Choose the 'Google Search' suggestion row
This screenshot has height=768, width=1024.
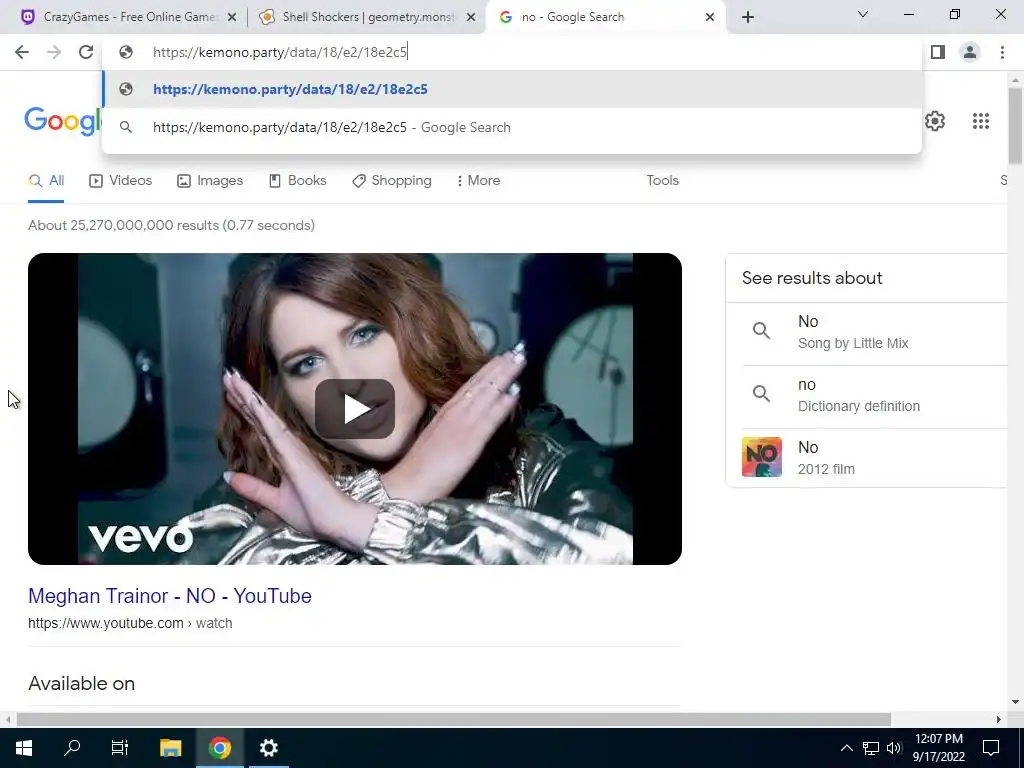tap(512, 127)
